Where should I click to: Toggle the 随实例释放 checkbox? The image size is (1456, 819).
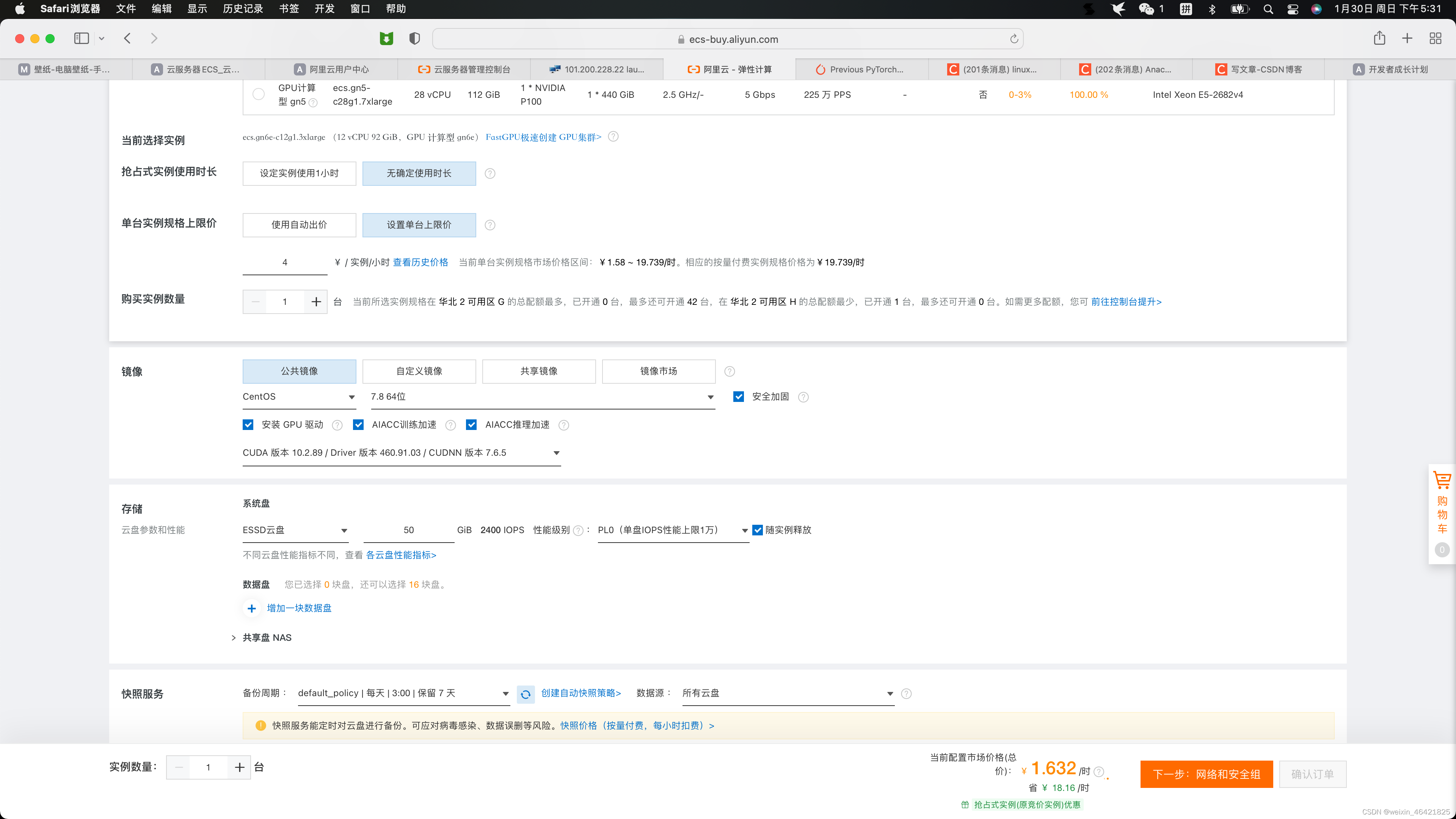[x=758, y=530]
